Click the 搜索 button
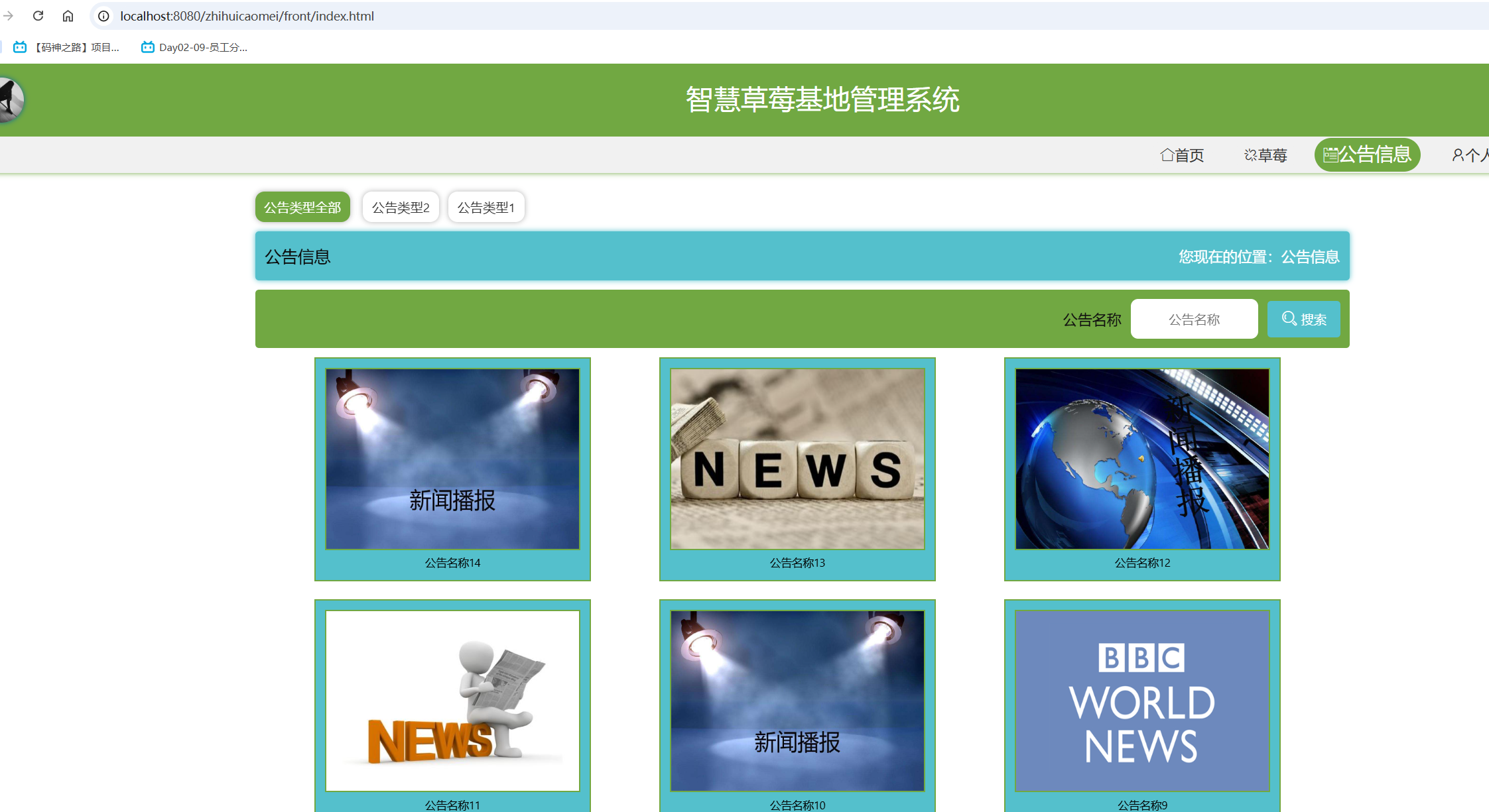 point(1304,319)
